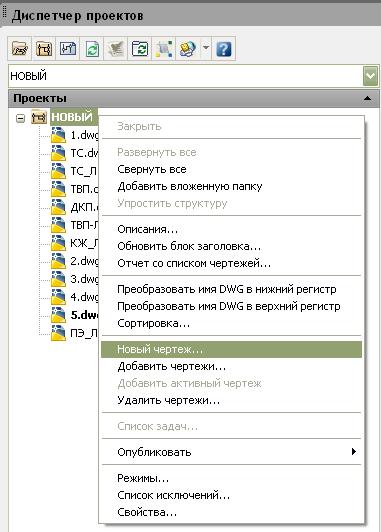Click the New Project toolbar icon

coord(44,49)
